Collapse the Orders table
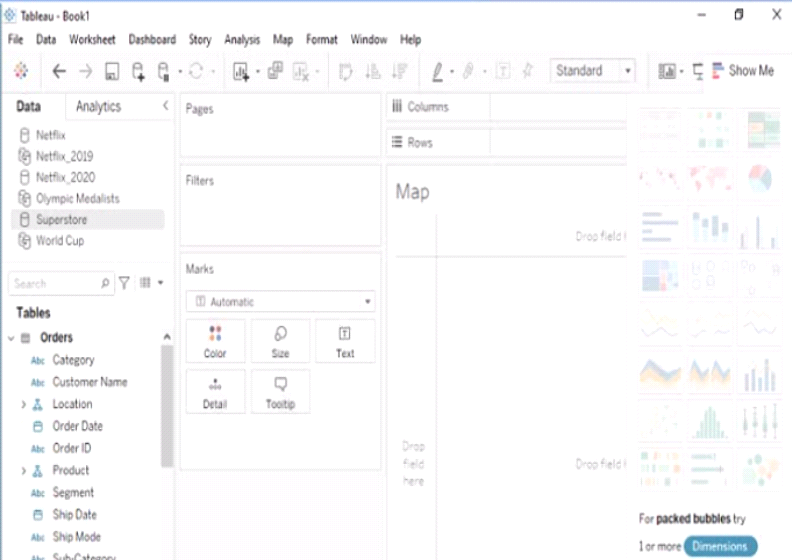The width and height of the screenshot is (792, 560). pos(11,338)
